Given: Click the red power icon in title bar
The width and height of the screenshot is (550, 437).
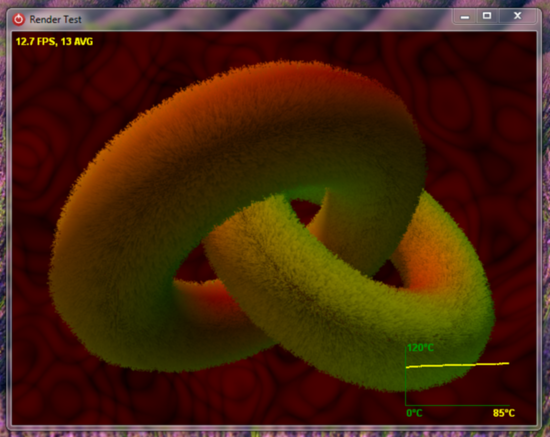Looking at the screenshot, I should tap(19, 19).
